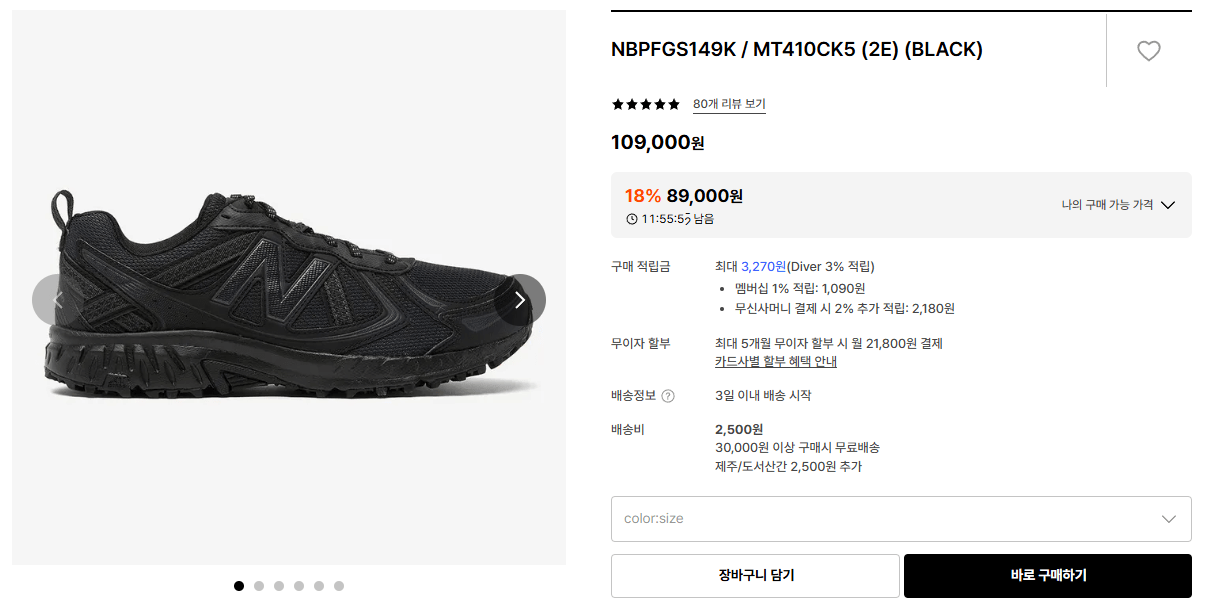Image resolution: width=1209 pixels, height=613 pixels.
Task: Click the 장바구니 담기 button
Action: tap(755, 576)
